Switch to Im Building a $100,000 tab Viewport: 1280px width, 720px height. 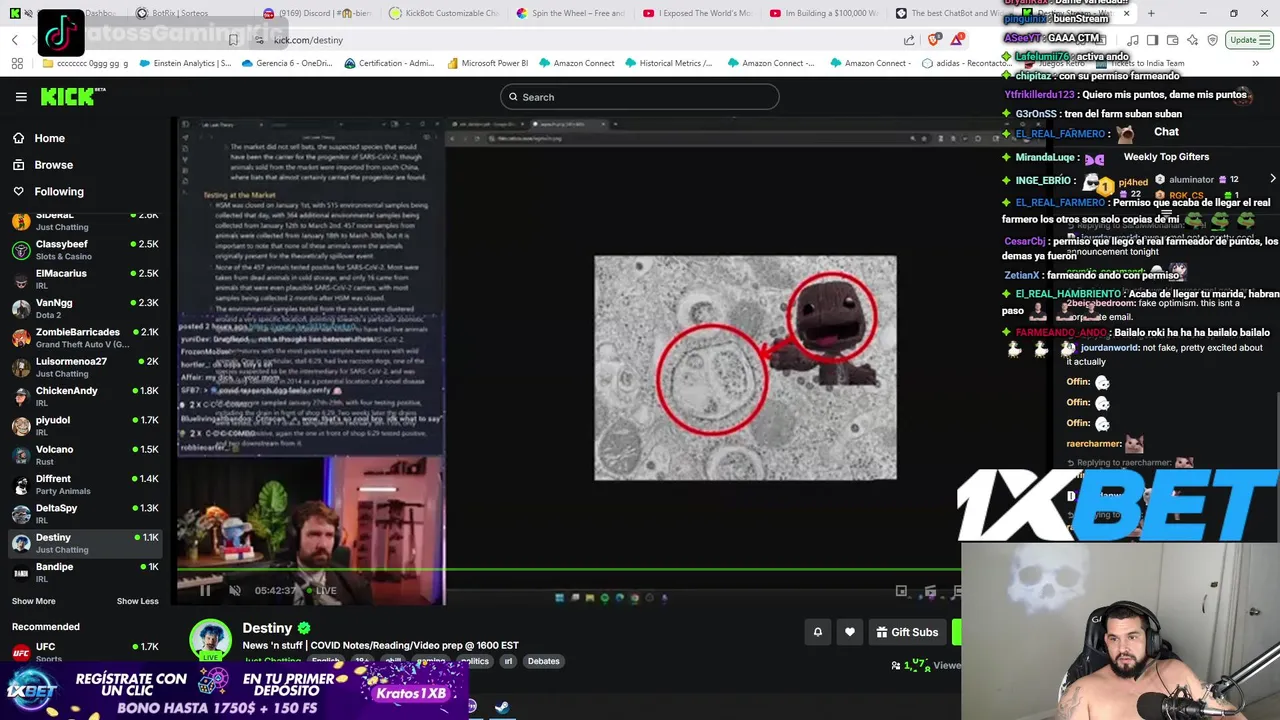[x=824, y=13]
